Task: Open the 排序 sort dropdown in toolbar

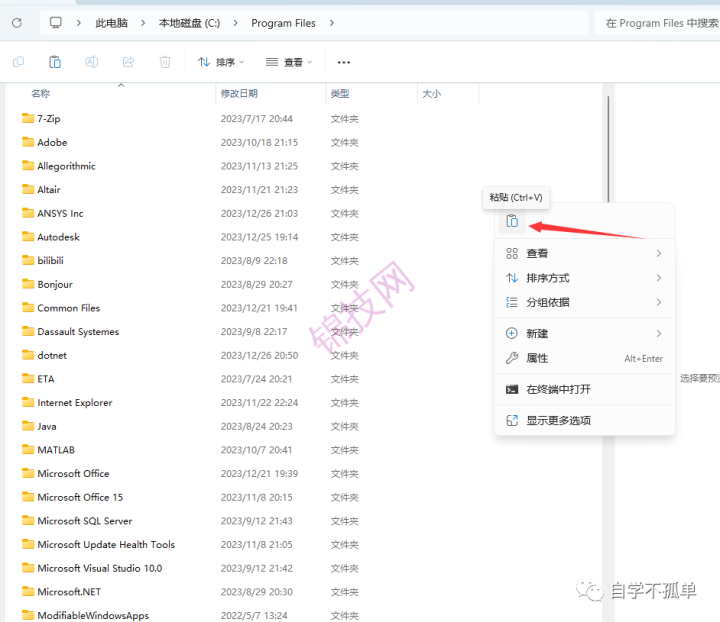Action: click(x=221, y=62)
